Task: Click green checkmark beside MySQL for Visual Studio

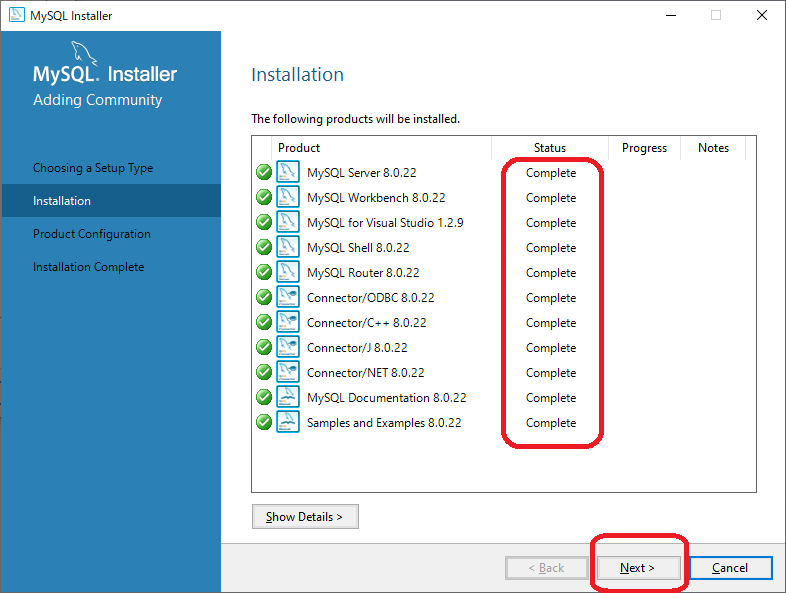Action: pyautogui.click(x=264, y=222)
